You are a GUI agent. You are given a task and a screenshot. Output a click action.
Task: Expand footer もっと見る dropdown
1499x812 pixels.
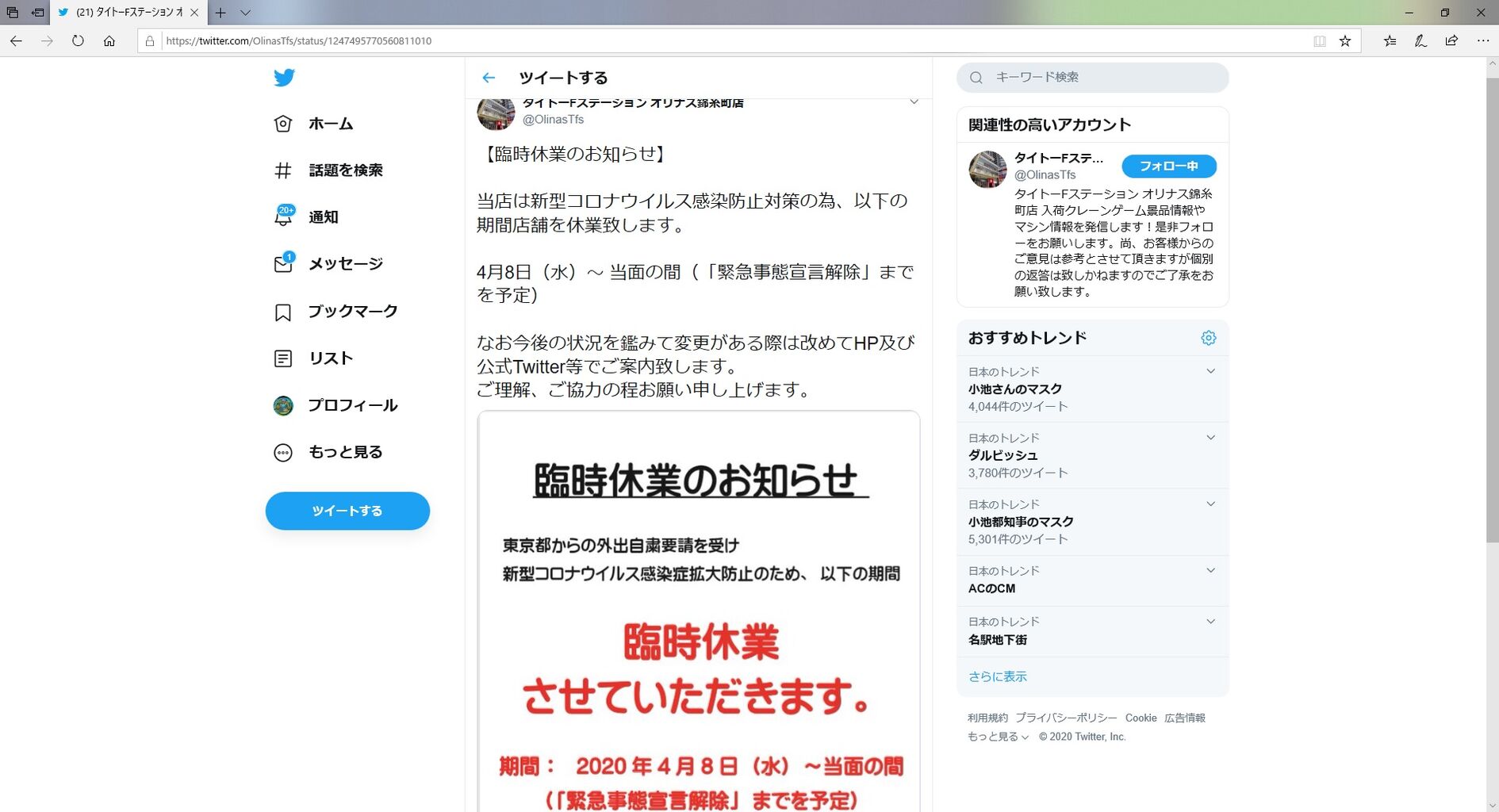[x=998, y=737]
